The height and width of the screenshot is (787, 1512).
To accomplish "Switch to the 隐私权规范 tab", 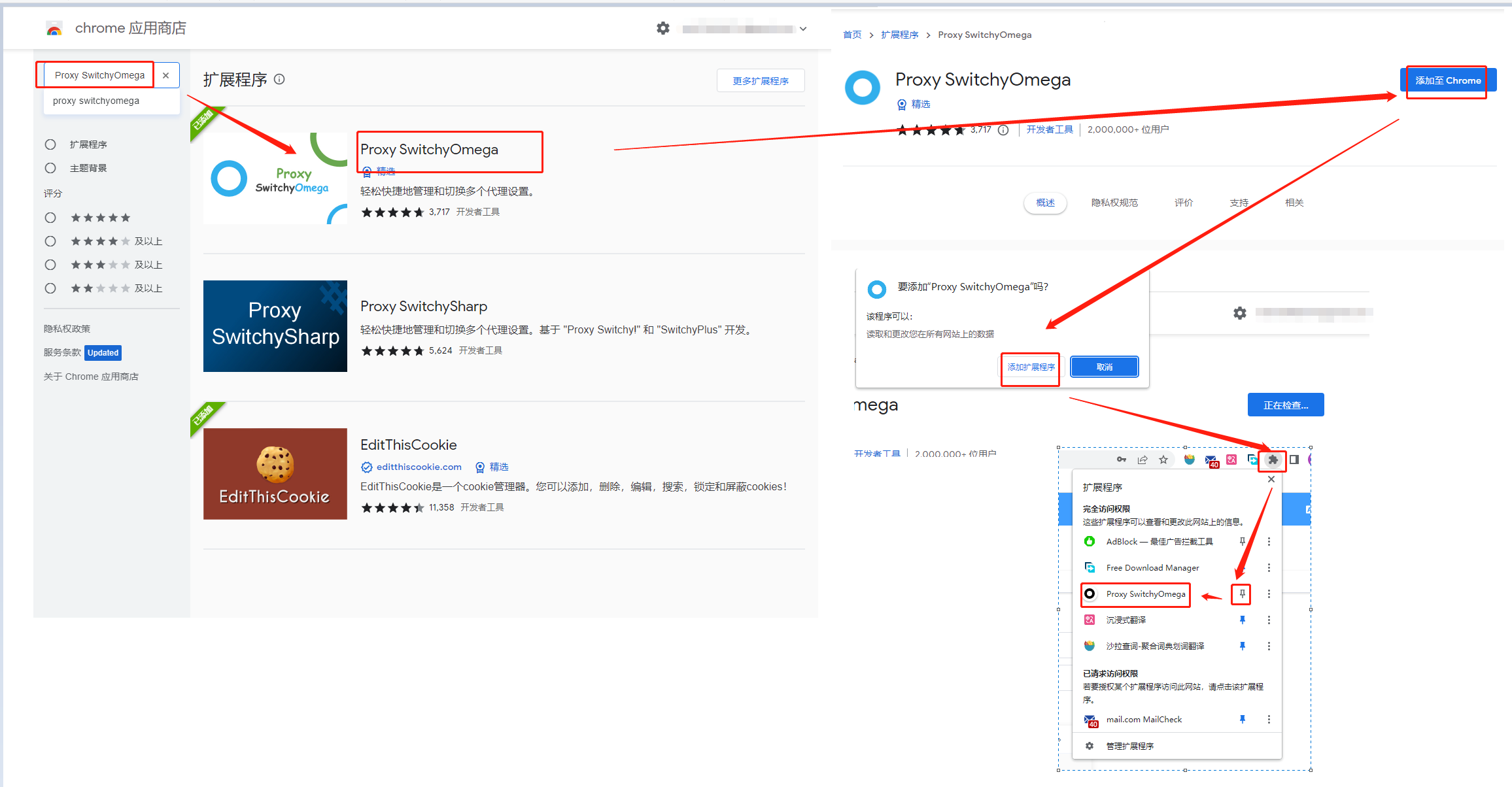I will coord(1114,203).
